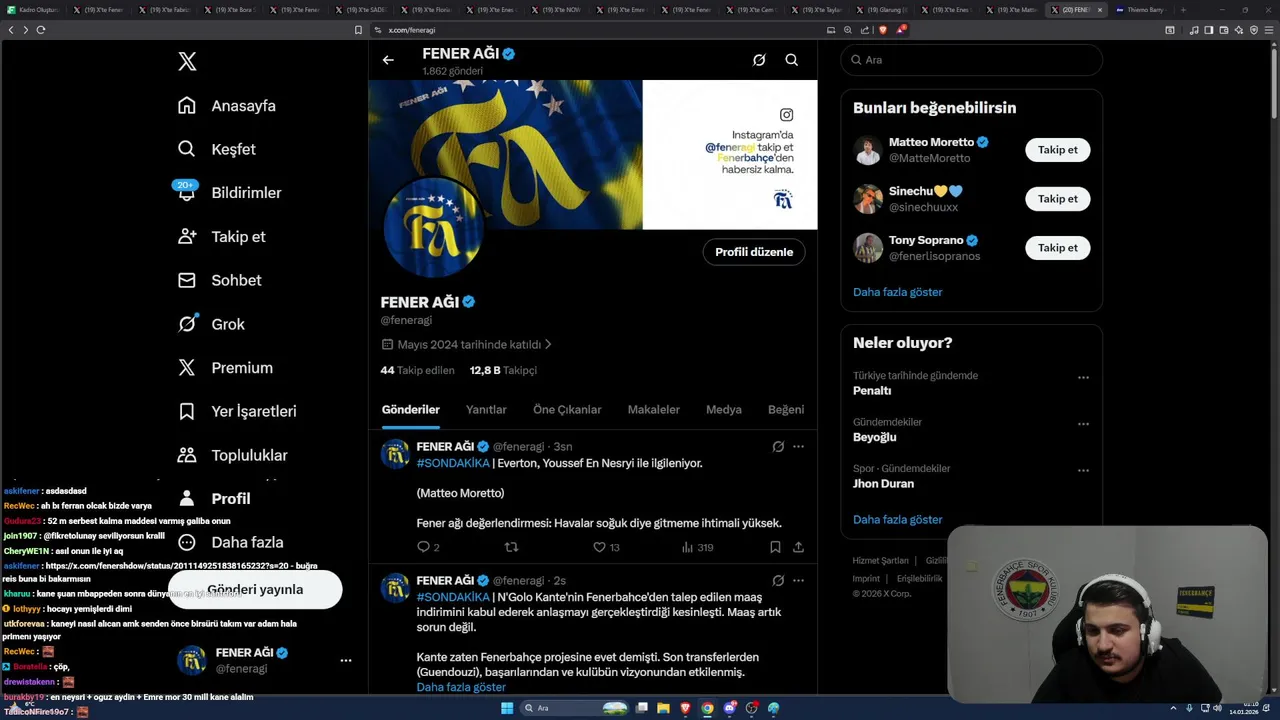The height and width of the screenshot is (720, 1280).
Task: Click Daha fazla göster under trends
Action: [x=897, y=519]
